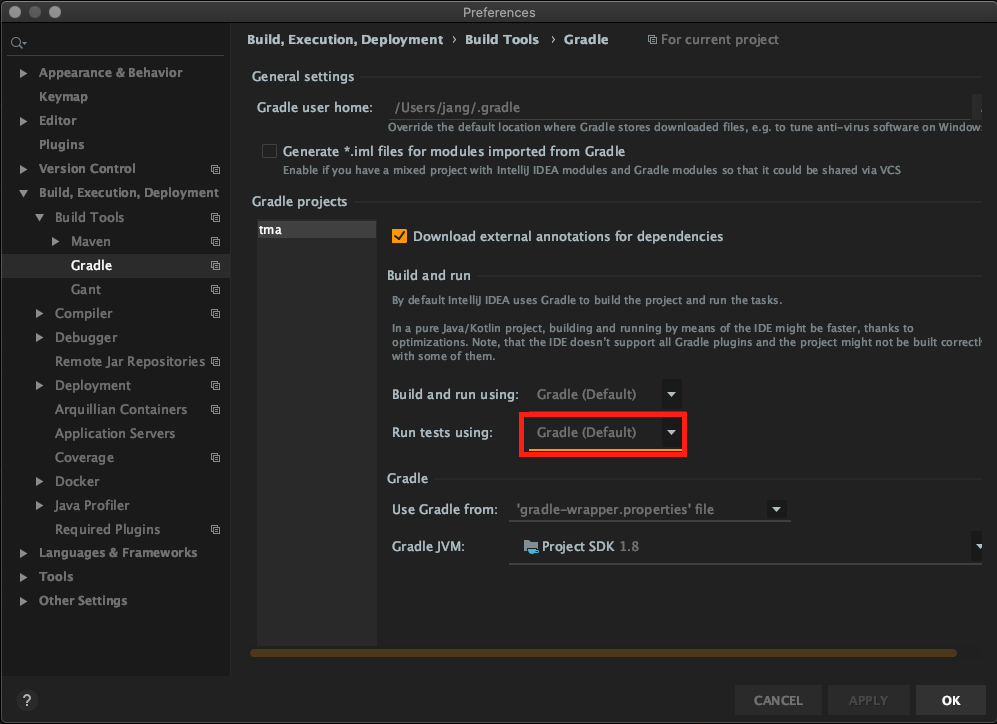Open Required Plugins settings
The width and height of the screenshot is (997, 724).
(x=107, y=529)
